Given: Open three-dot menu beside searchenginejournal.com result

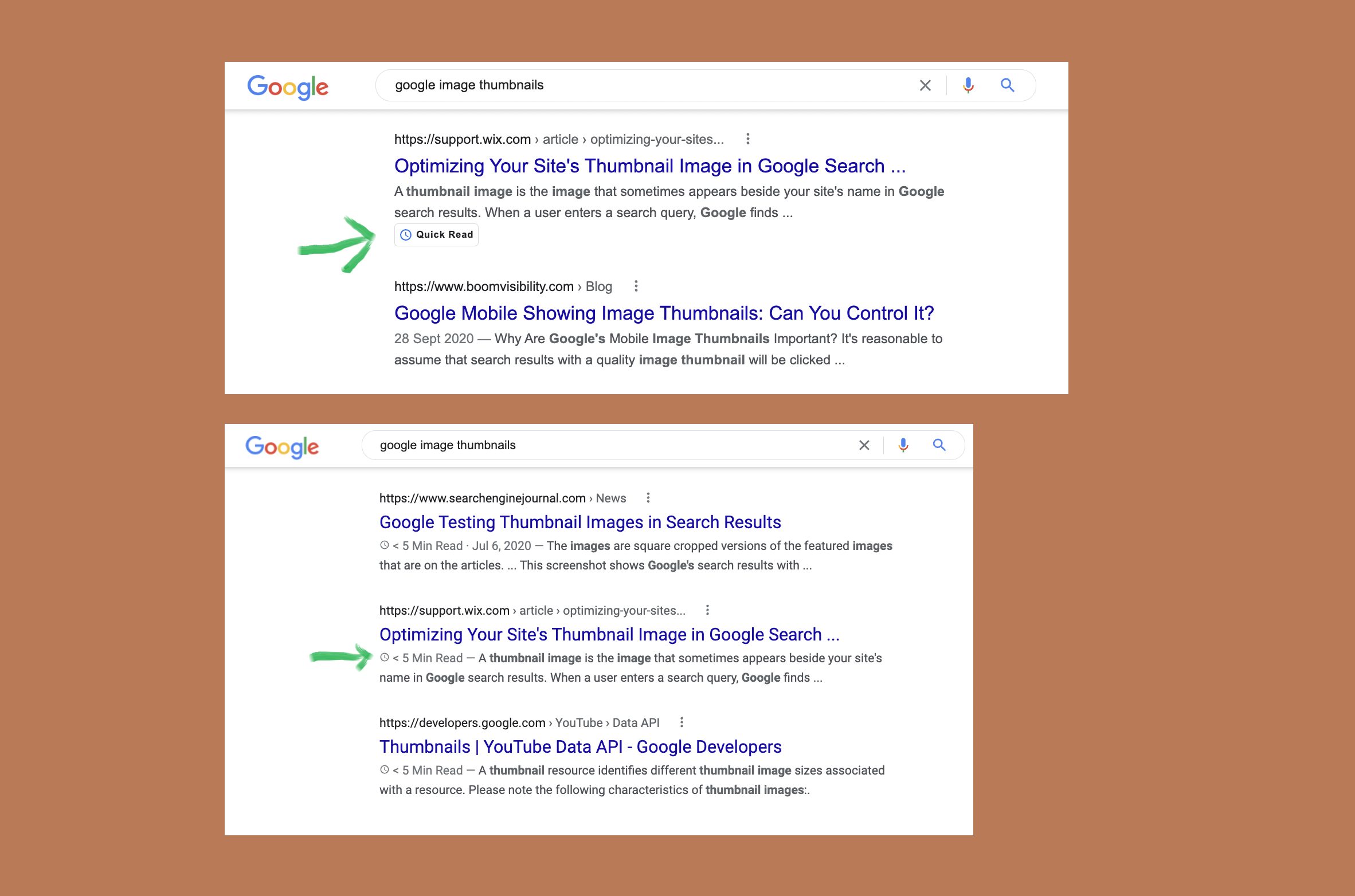Looking at the screenshot, I should click(x=648, y=498).
